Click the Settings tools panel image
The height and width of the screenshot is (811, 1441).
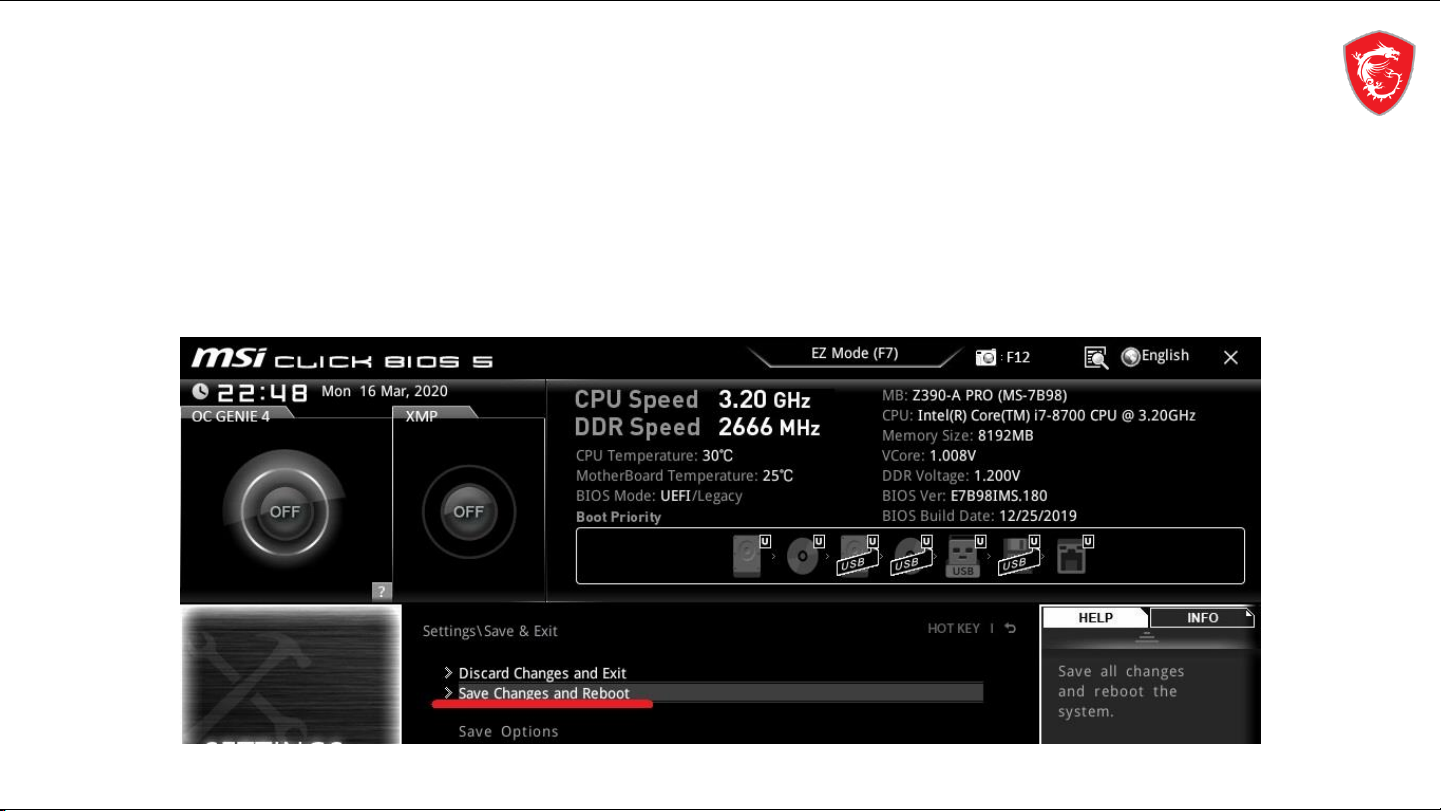[x=291, y=674]
